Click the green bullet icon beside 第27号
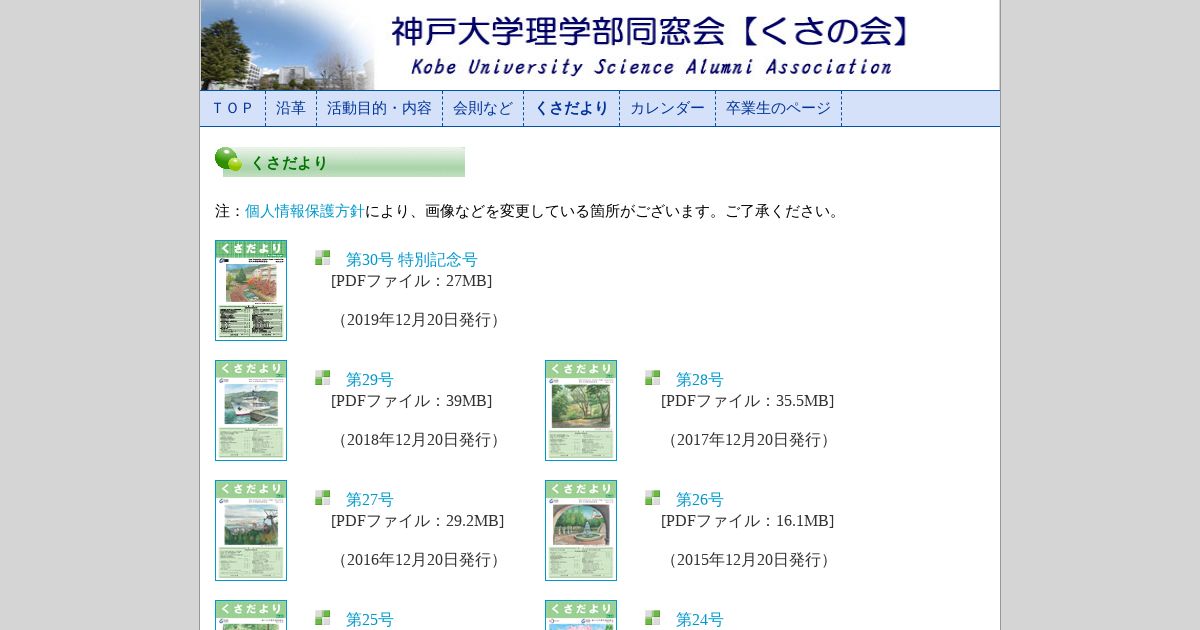The width and height of the screenshot is (1200, 630). coord(322,498)
